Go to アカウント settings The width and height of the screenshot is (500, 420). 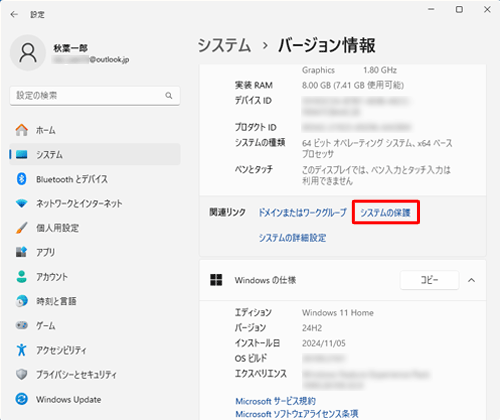pos(95,277)
